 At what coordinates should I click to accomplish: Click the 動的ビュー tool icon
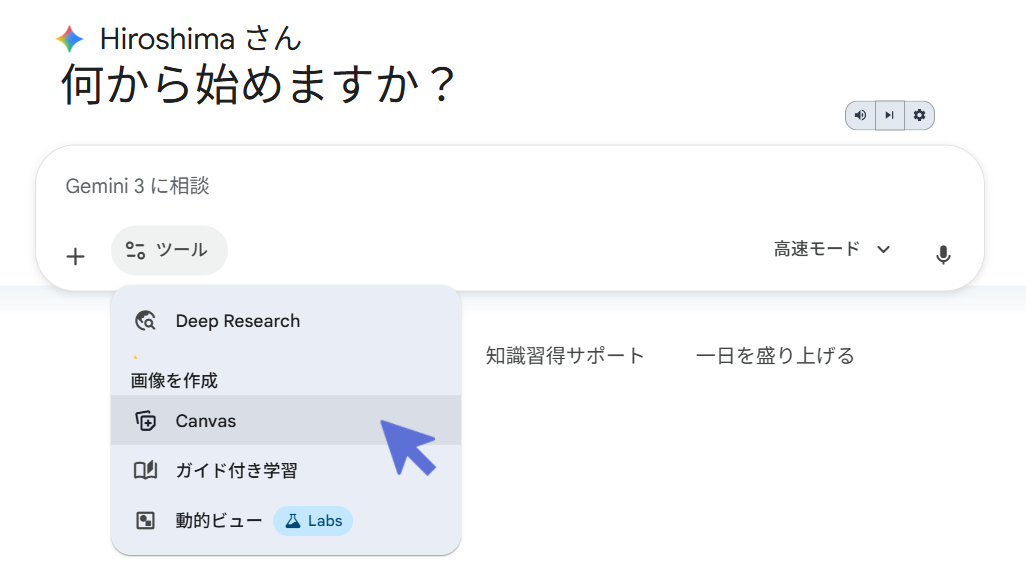coord(145,521)
